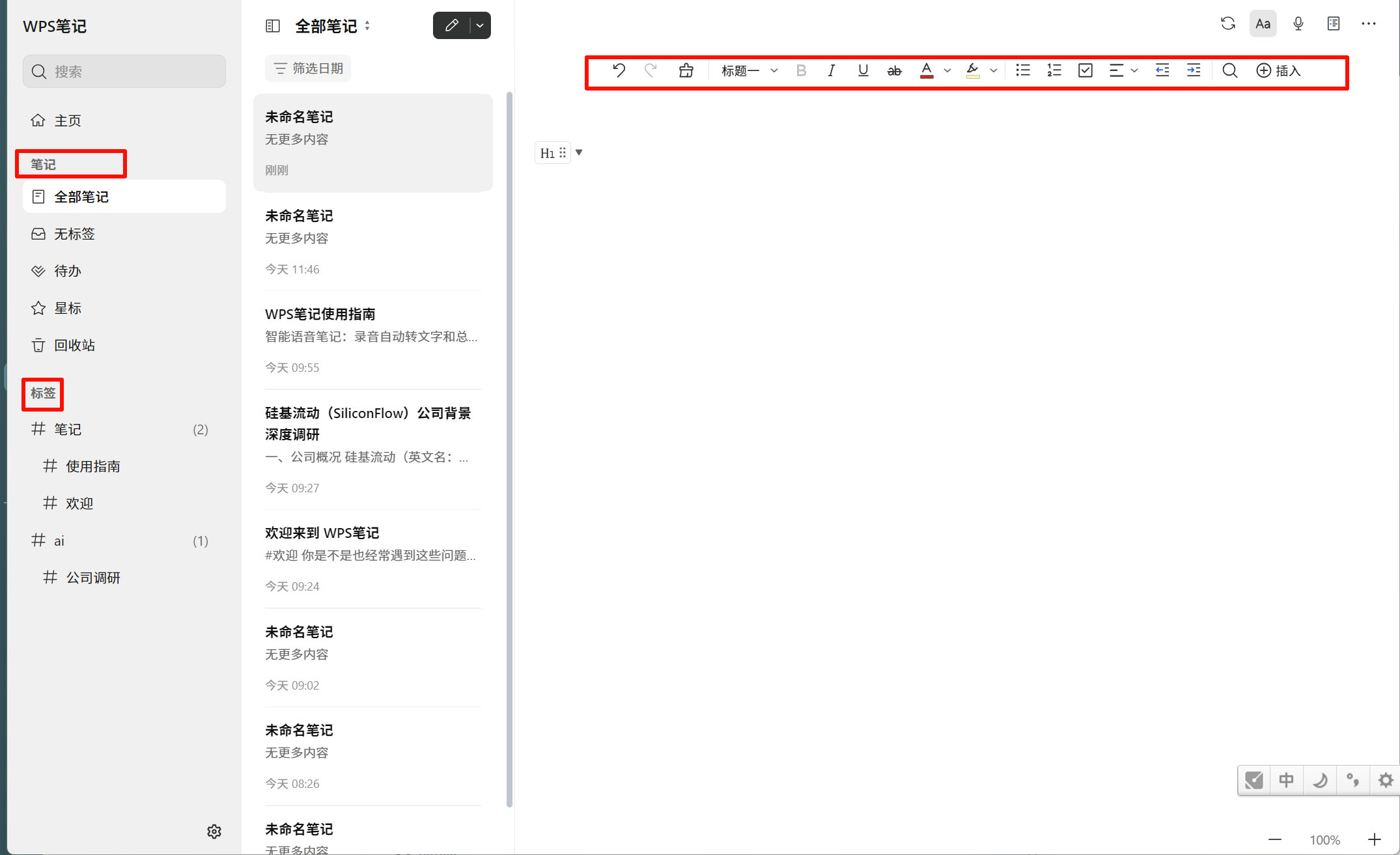
Task: Open the 欢迎来到 WPS笔记 note
Action: pyautogui.click(x=373, y=559)
